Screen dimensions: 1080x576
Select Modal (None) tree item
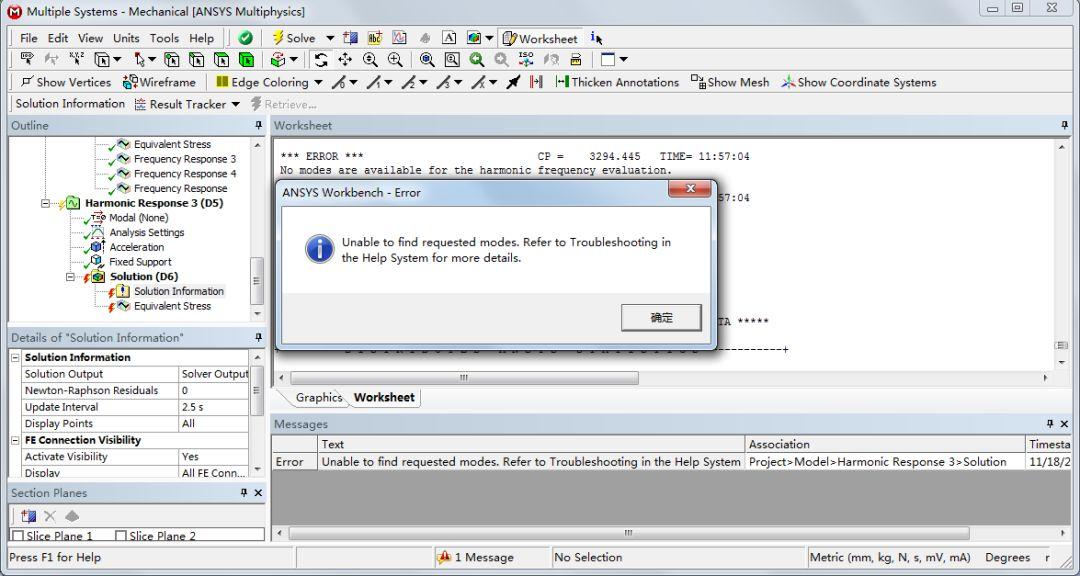point(138,218)
